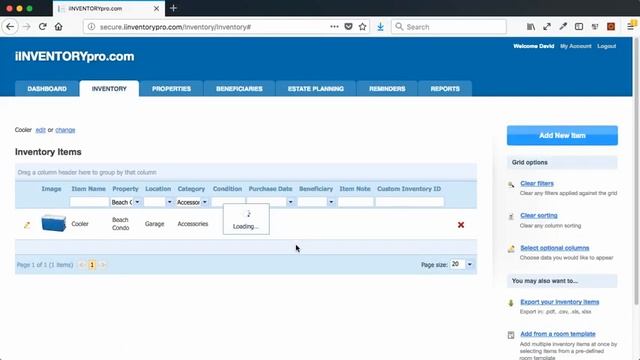Go back with the browser back arrow
The image size is (640, 360).
tap(10, 27)
